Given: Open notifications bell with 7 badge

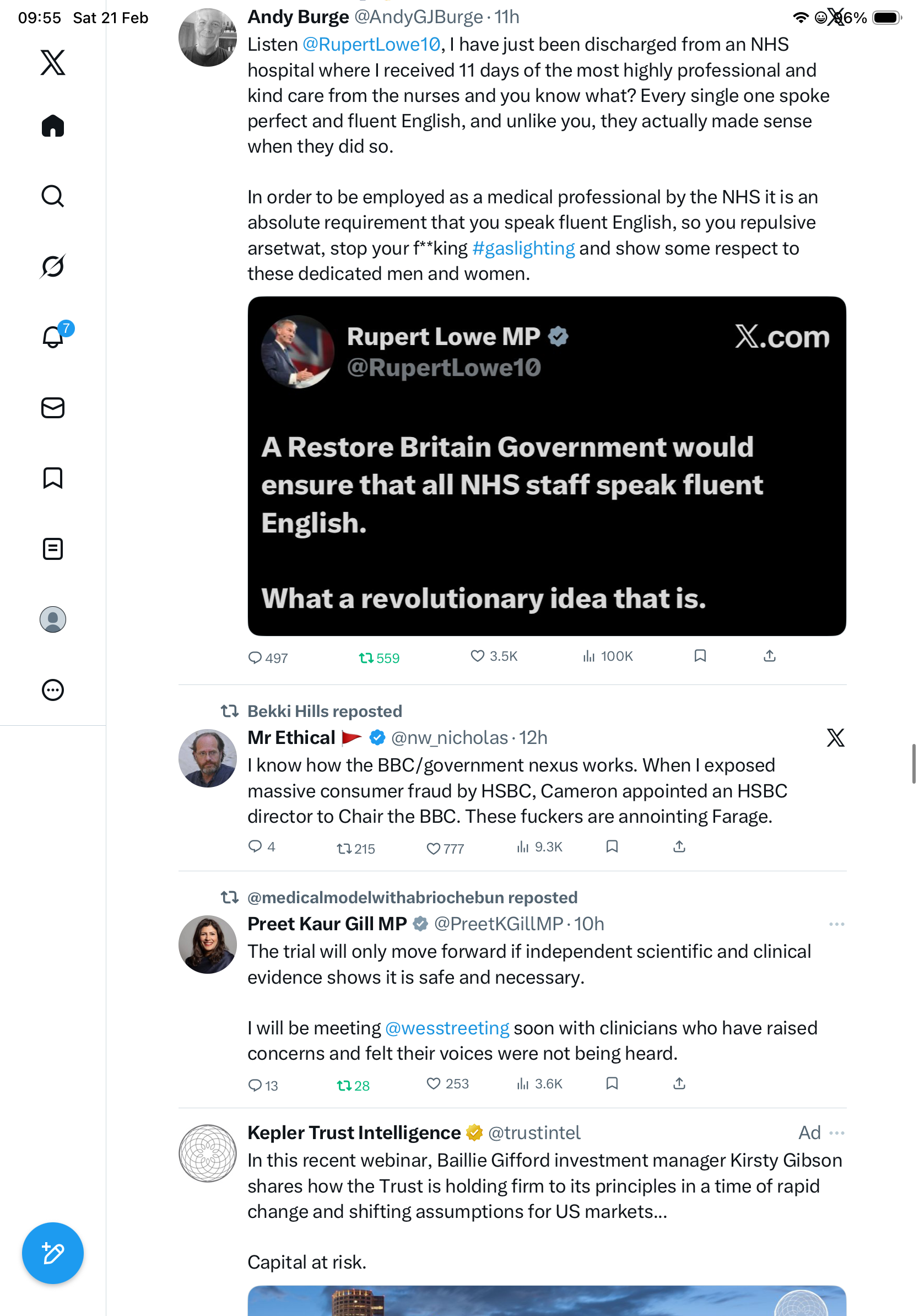Looking at the screenshot, I should [x=53, y=337].
